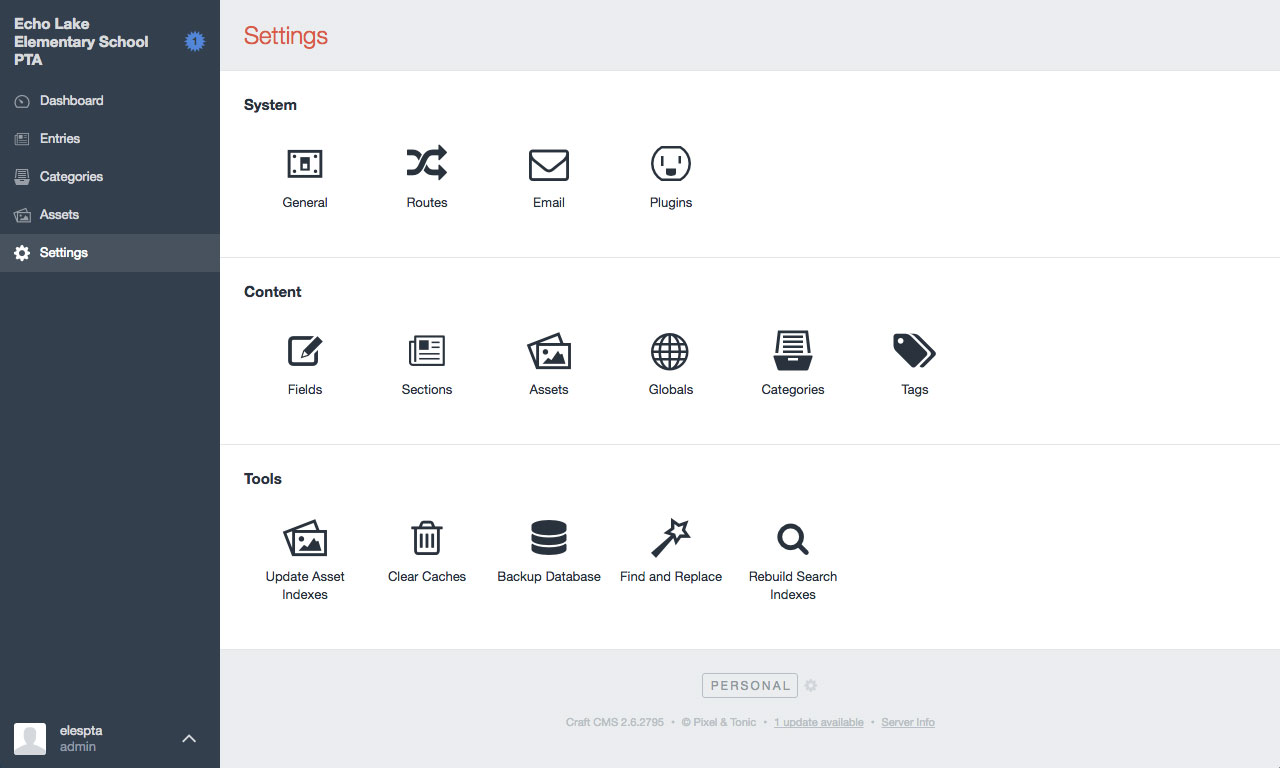
Task: Open the Routes shuffle icon
Action: coord(427,163)
